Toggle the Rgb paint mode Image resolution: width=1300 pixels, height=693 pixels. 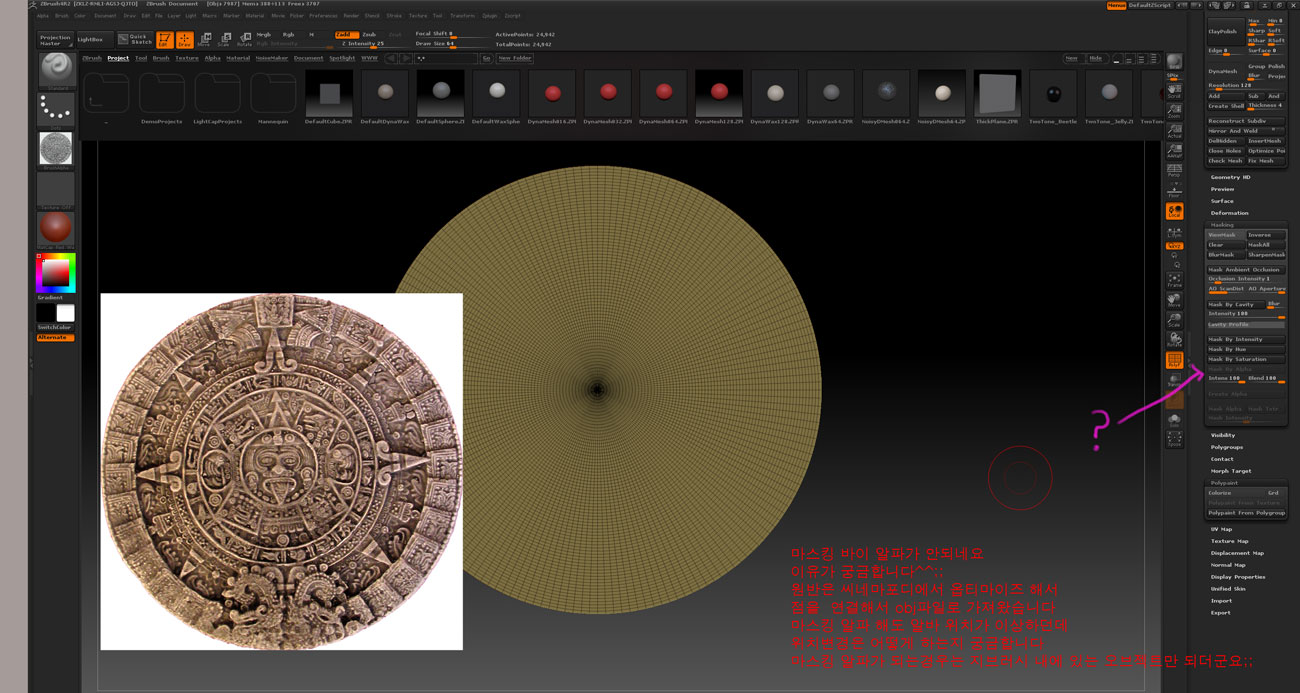(x=289, y=35)
